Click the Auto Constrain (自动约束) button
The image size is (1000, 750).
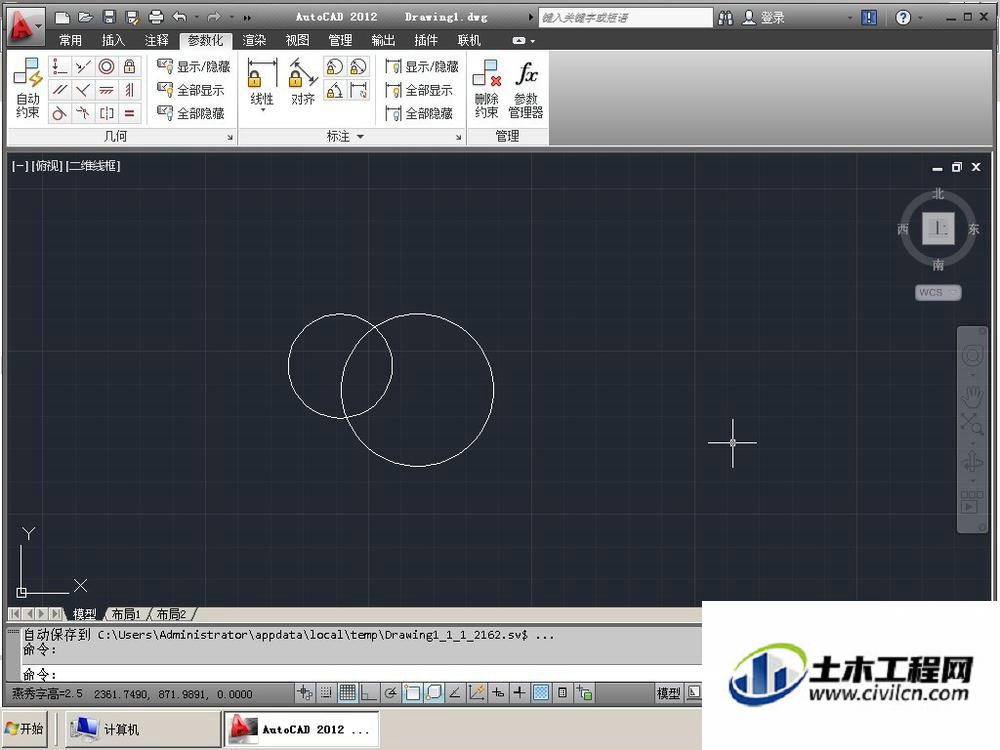28,87
